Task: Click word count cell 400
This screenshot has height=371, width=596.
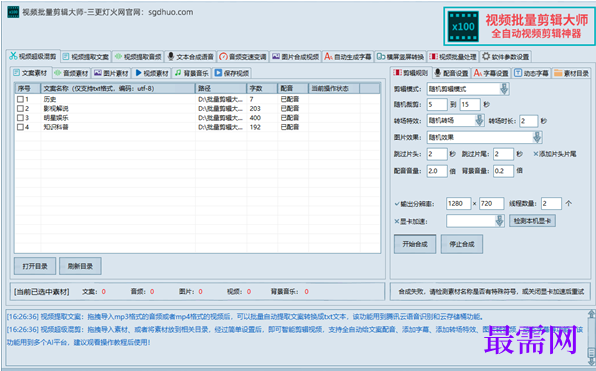Action: tap(255, 118)
